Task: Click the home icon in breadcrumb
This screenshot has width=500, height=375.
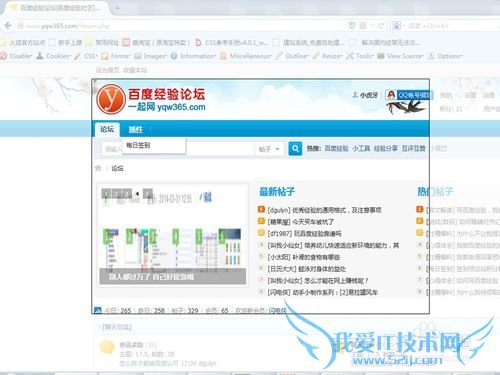Action: pyautogui.click(x=98, y=168)
